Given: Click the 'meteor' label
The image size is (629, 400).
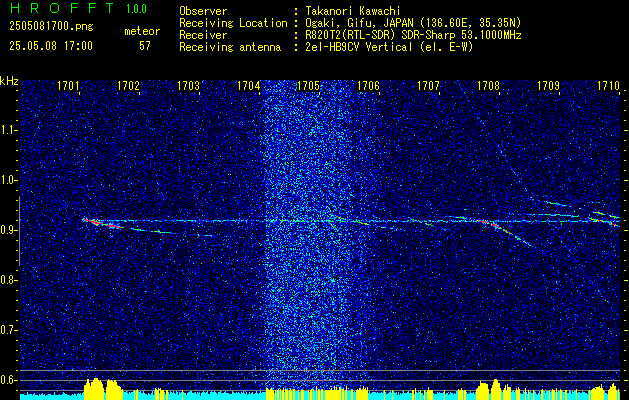Looking at the screenshot, I should 142,31.
